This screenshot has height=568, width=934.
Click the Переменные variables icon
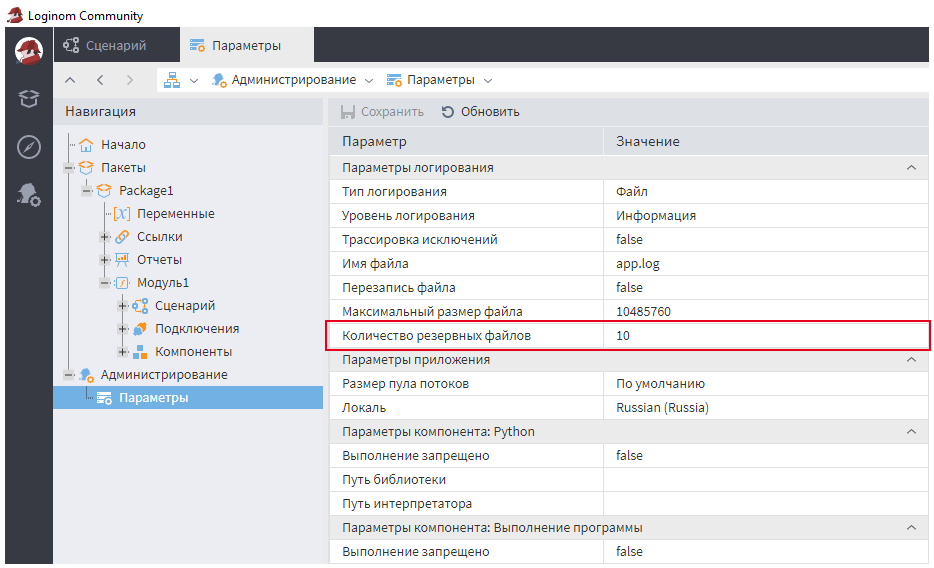coord(122,214)
